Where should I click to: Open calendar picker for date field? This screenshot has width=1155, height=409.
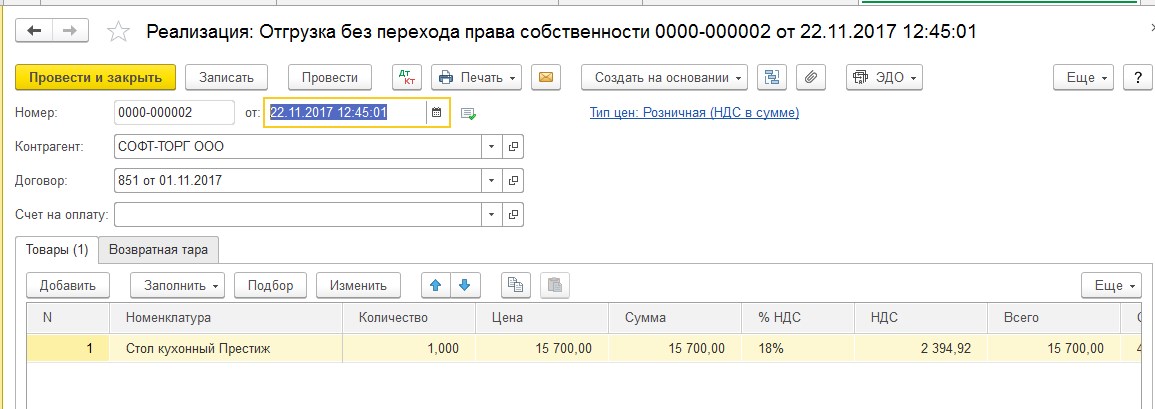437,113
